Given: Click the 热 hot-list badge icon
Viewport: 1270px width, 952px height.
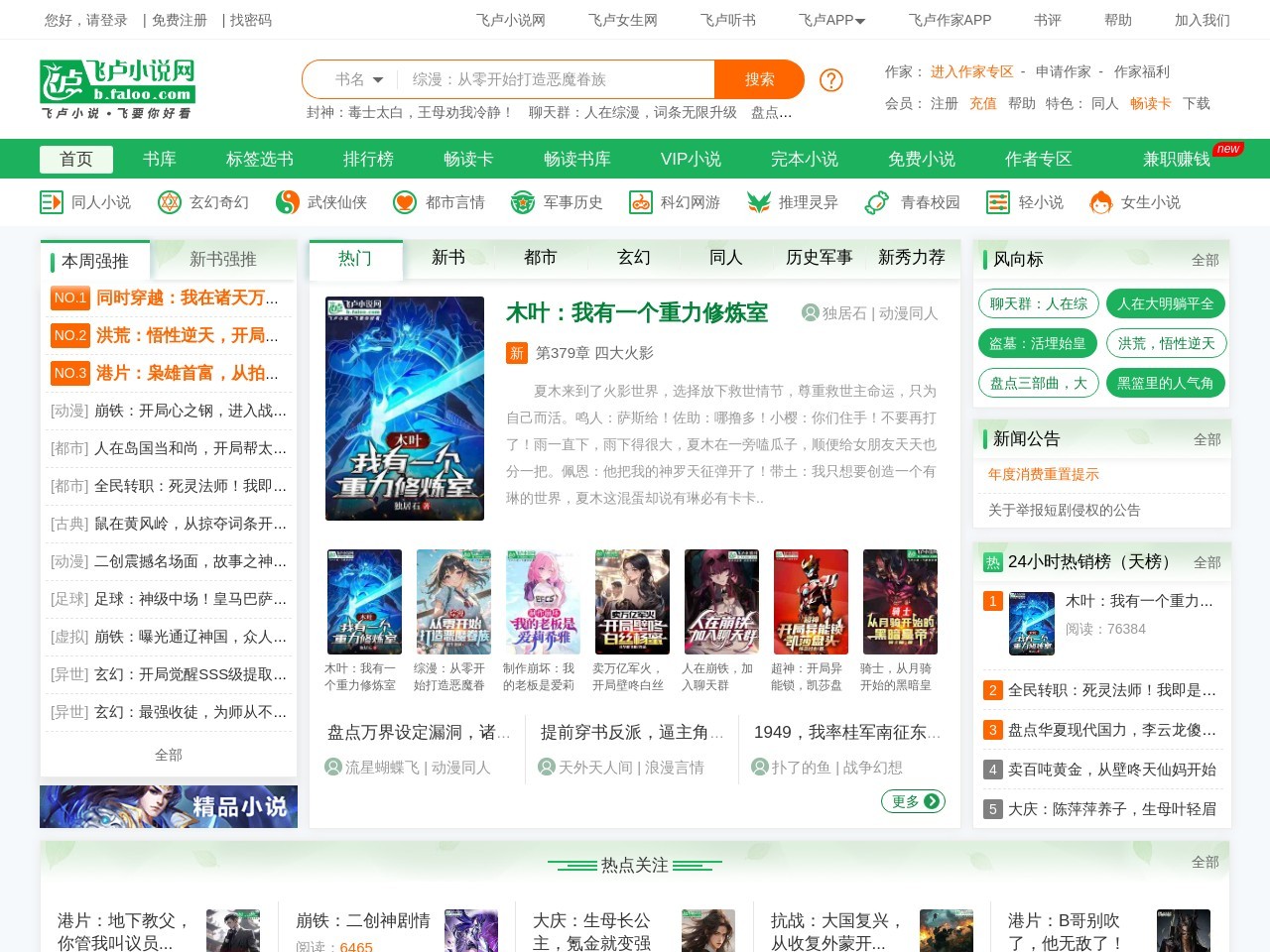Looking at the screenshot, I should click(993, 562).
